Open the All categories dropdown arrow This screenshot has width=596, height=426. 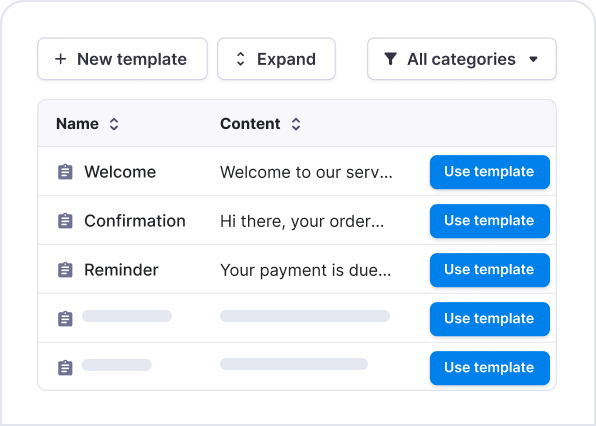533,59
